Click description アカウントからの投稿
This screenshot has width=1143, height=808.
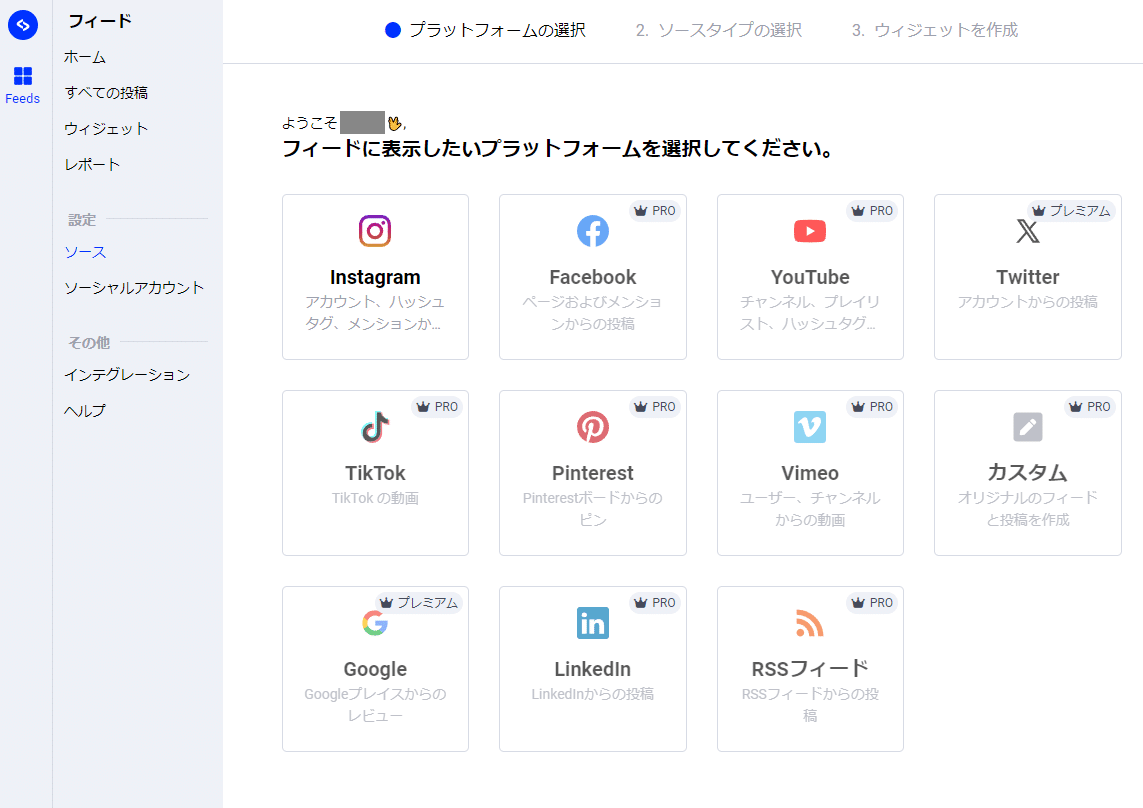coord(1028,302)
